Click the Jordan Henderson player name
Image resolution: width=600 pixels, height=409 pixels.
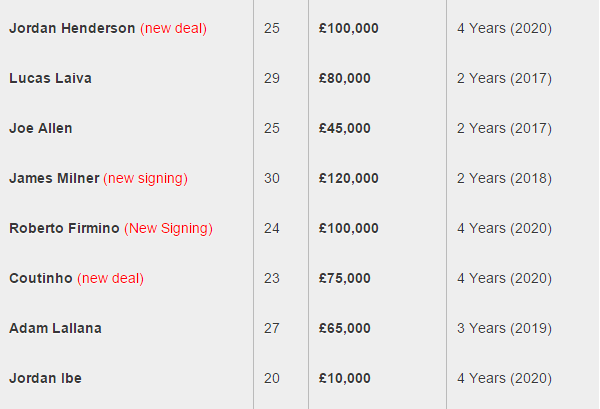click(x=72, y=28)
